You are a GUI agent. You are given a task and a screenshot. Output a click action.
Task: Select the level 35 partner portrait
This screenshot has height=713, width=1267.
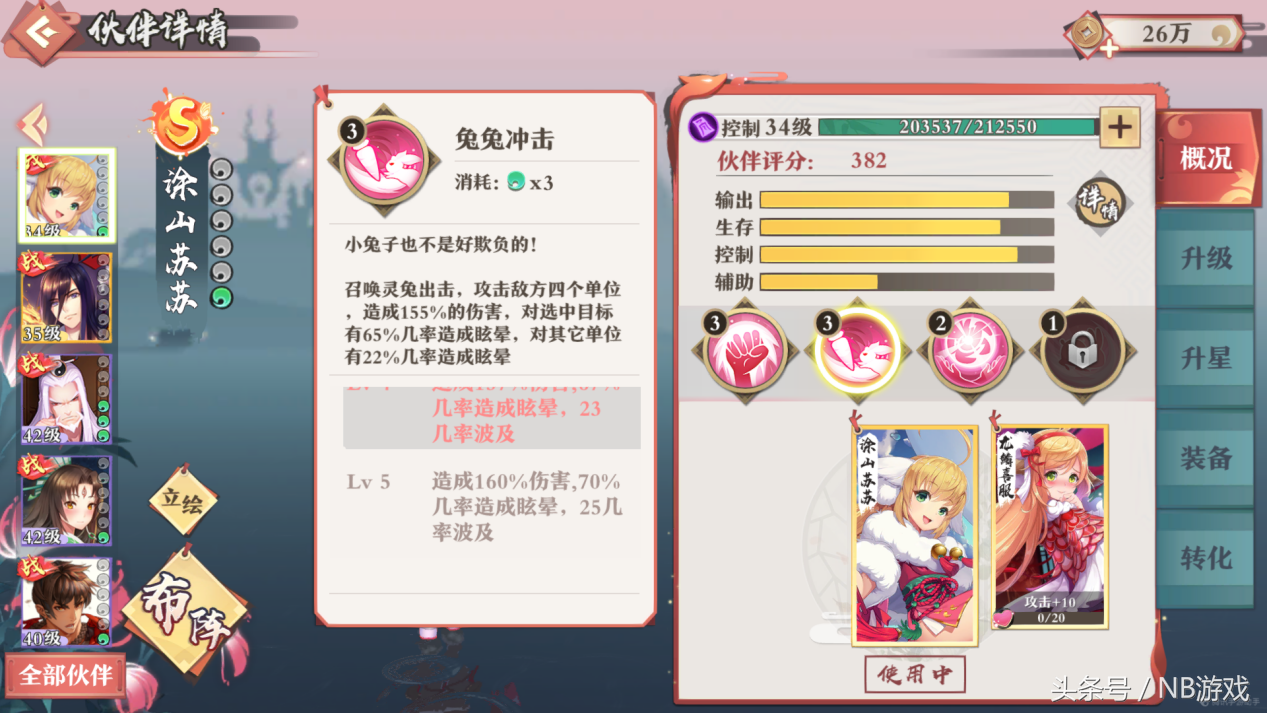[x=66, y=298]
